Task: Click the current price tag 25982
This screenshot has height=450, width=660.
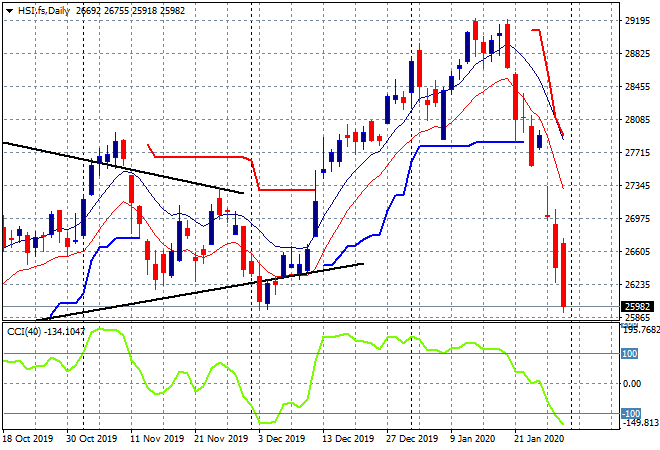Action: pos(637,306)
